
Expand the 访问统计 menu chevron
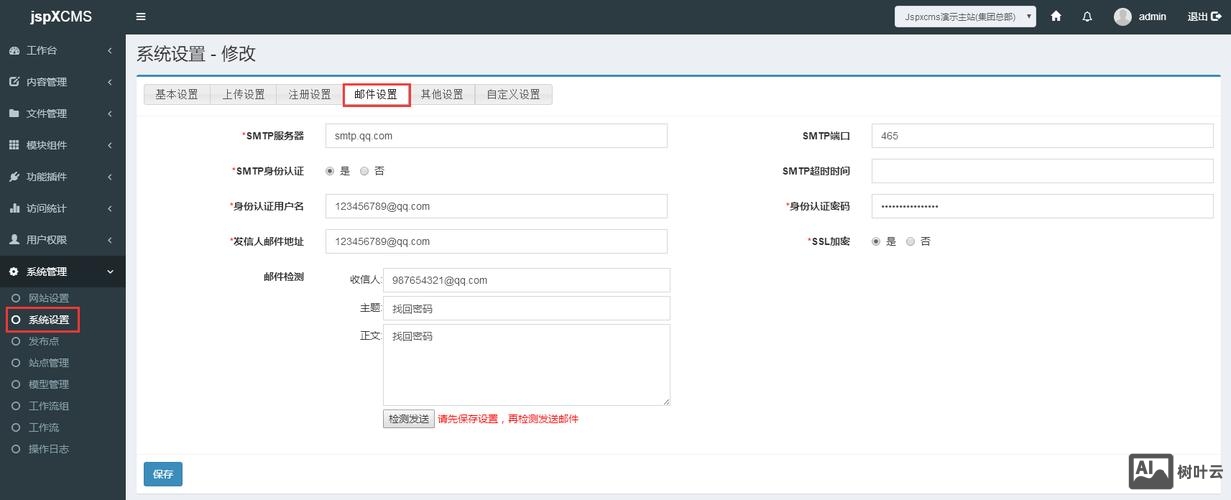pos(109,208)
